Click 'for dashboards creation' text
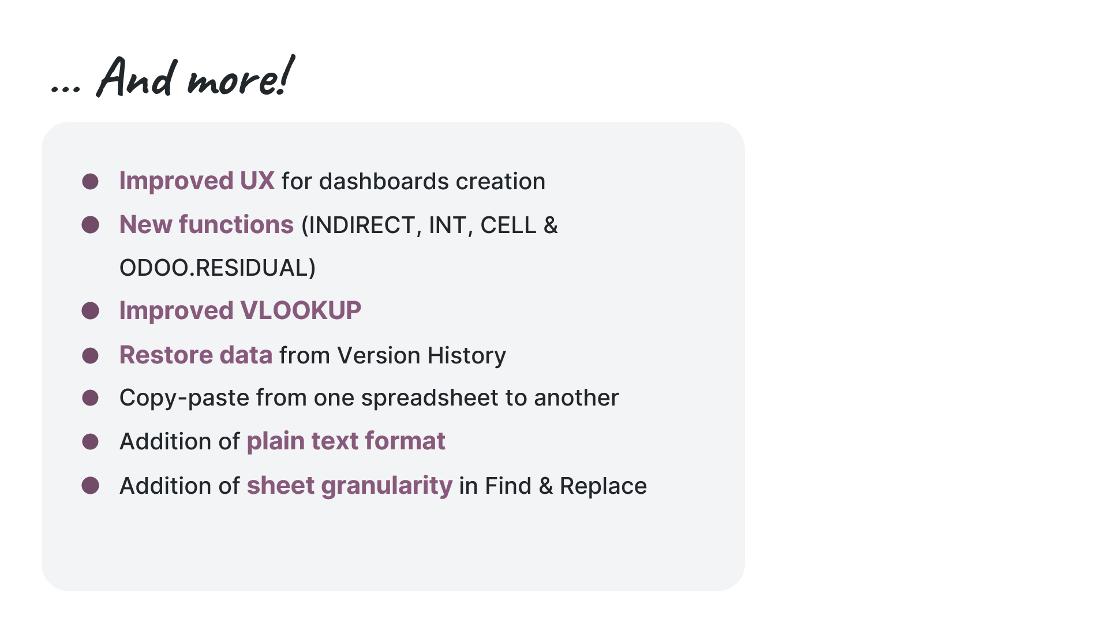This screenshot has height=623, width=1108. (413, 182)
